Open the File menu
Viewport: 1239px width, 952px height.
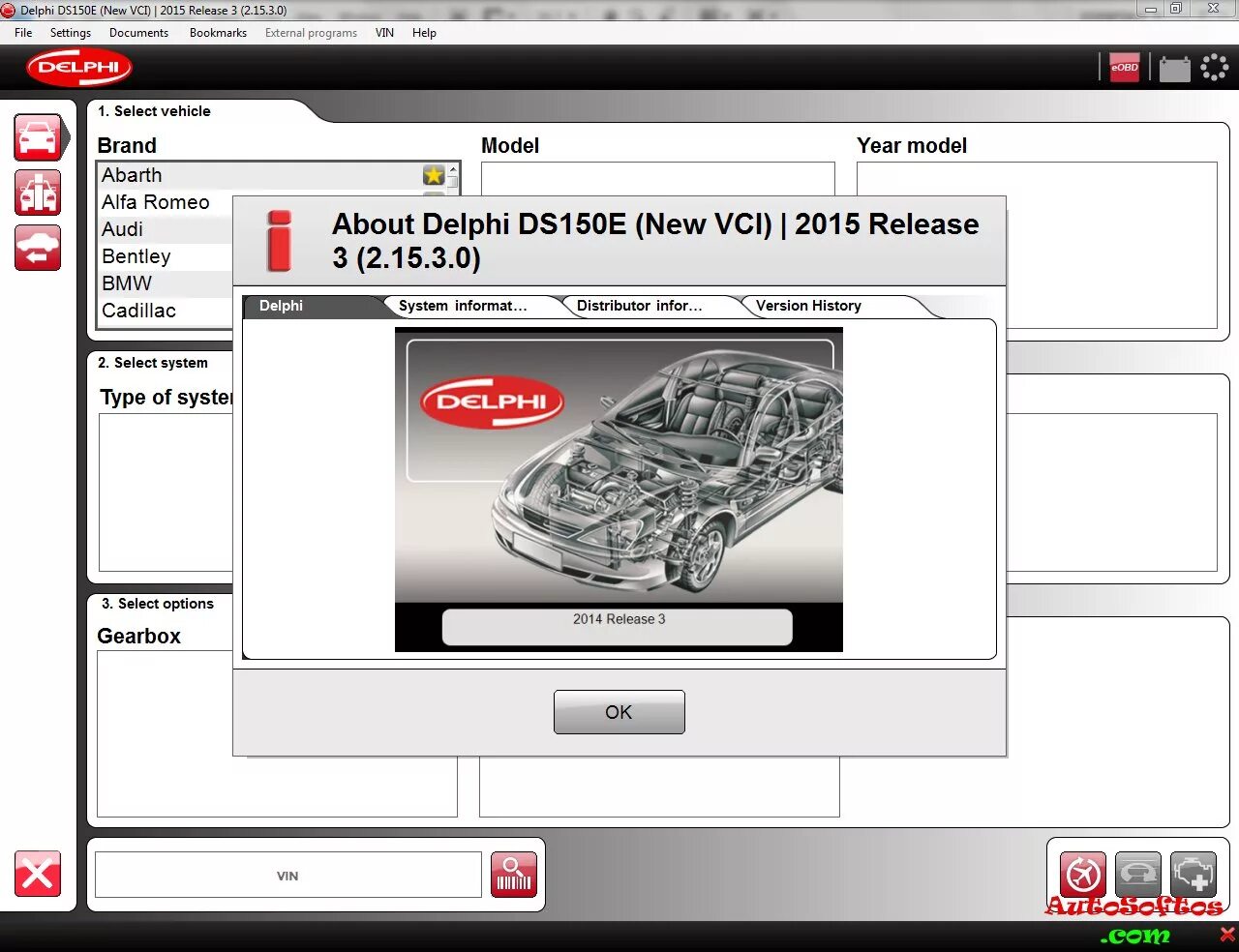[x=23, y=33]
